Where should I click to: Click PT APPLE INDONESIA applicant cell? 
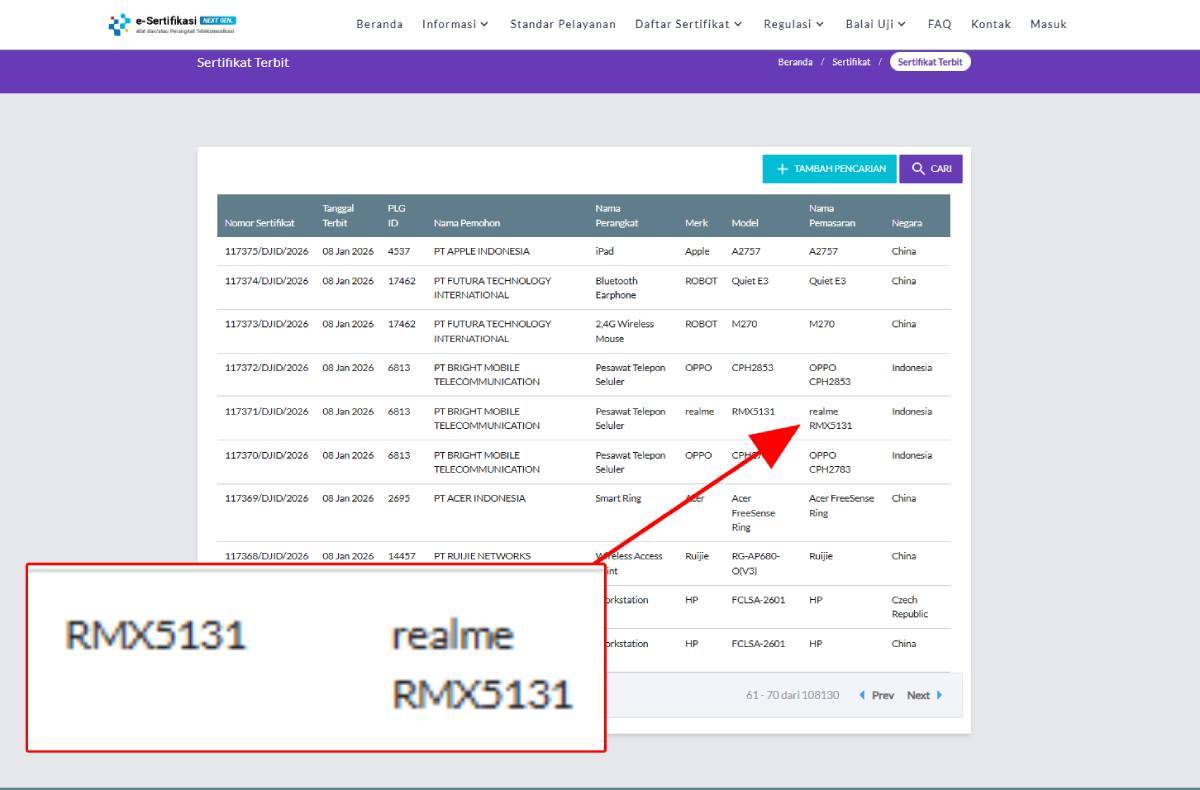coord(482,251)
